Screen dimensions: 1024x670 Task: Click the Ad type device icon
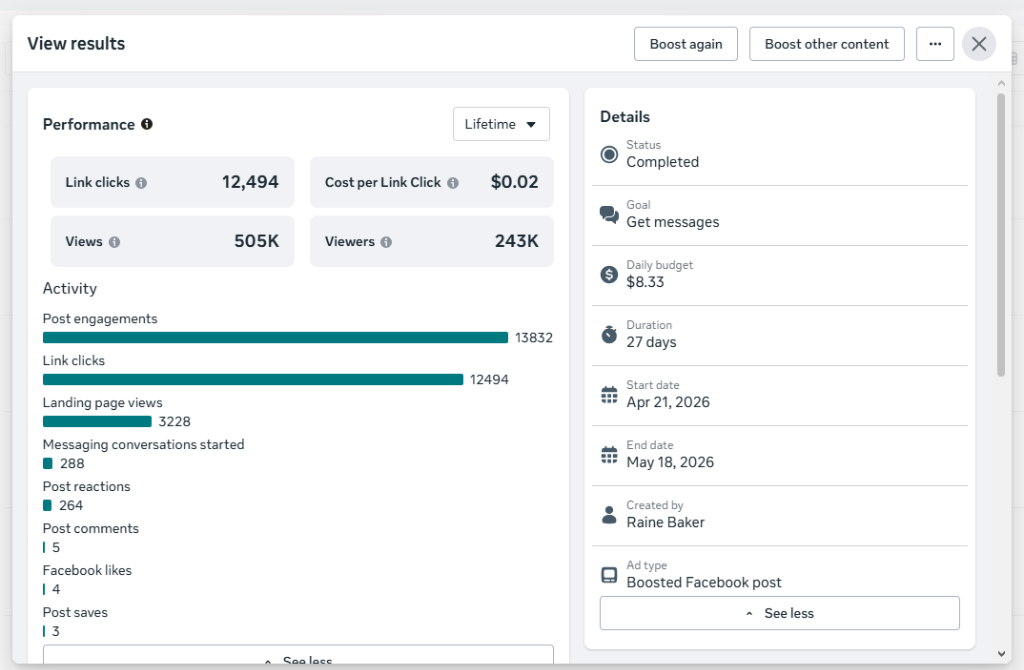click(x=609, y=575)
